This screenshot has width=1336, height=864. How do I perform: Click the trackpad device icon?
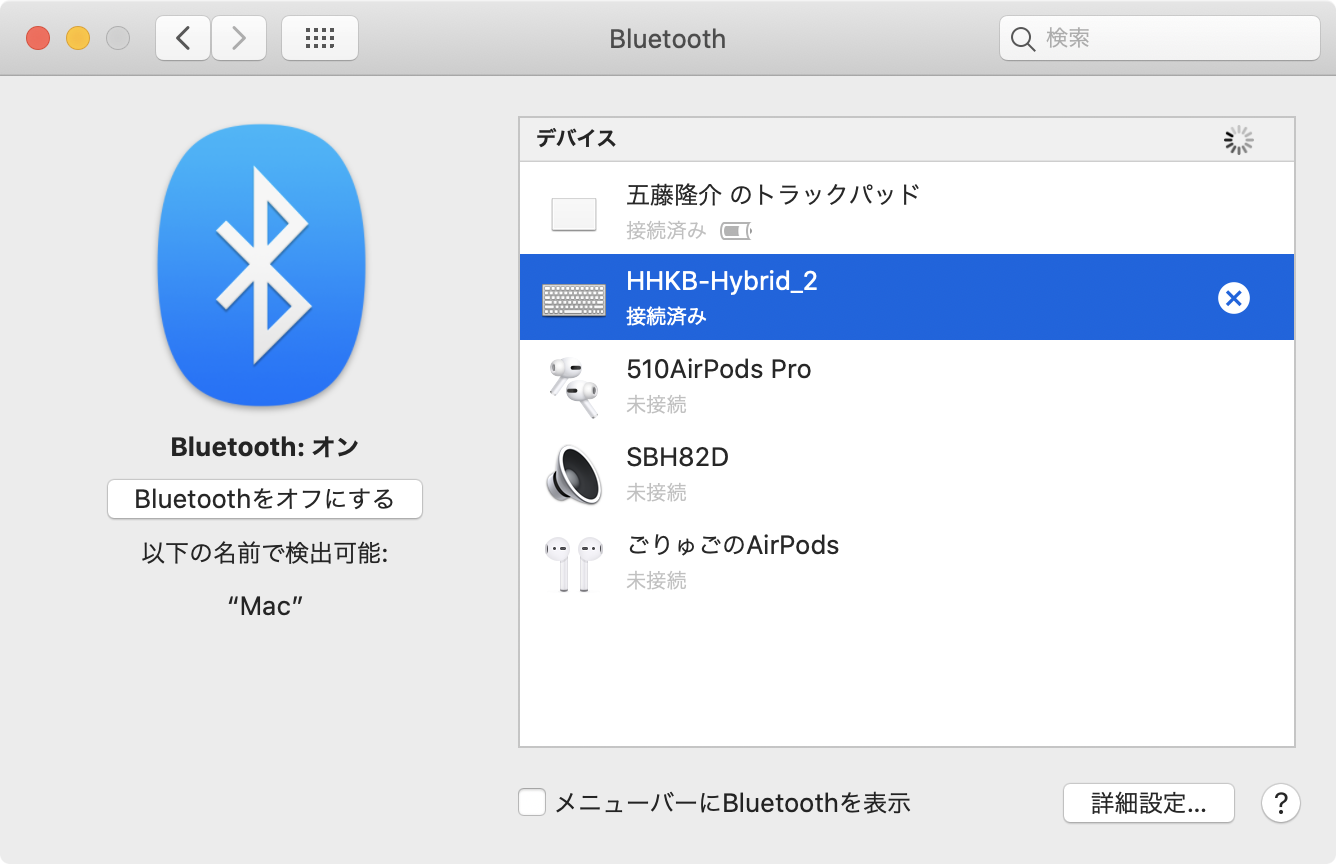pyautogui.click(x=573, y=214)
